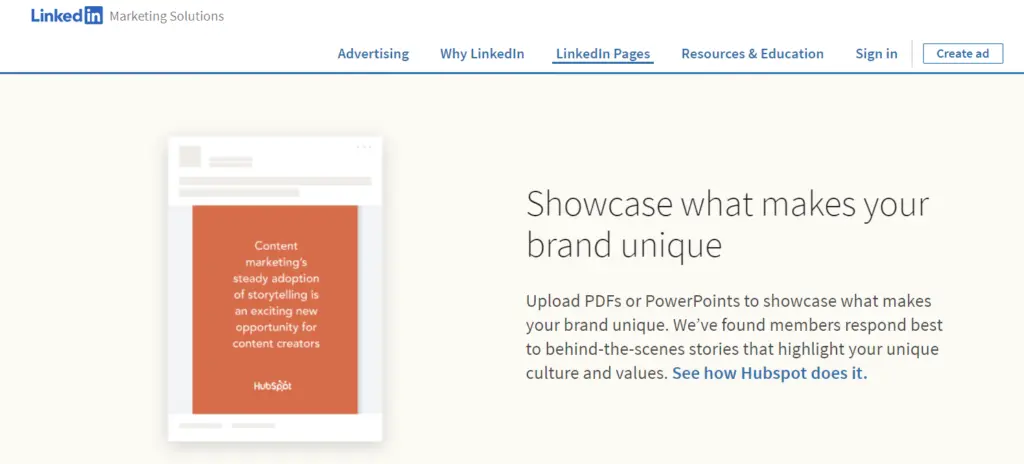
Task: Follow the See how Hubspot does it link
Action: (x=770, y=374)
